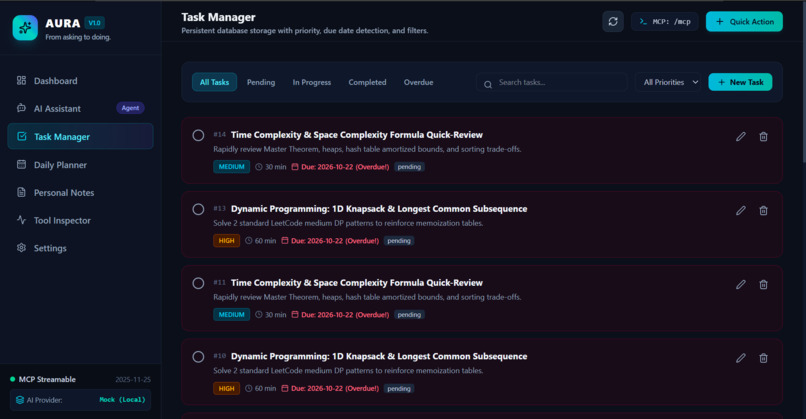The height and width of the screenshot is (419, 806).
Task: Create a task with New Task button
Action: pos(740,82)
